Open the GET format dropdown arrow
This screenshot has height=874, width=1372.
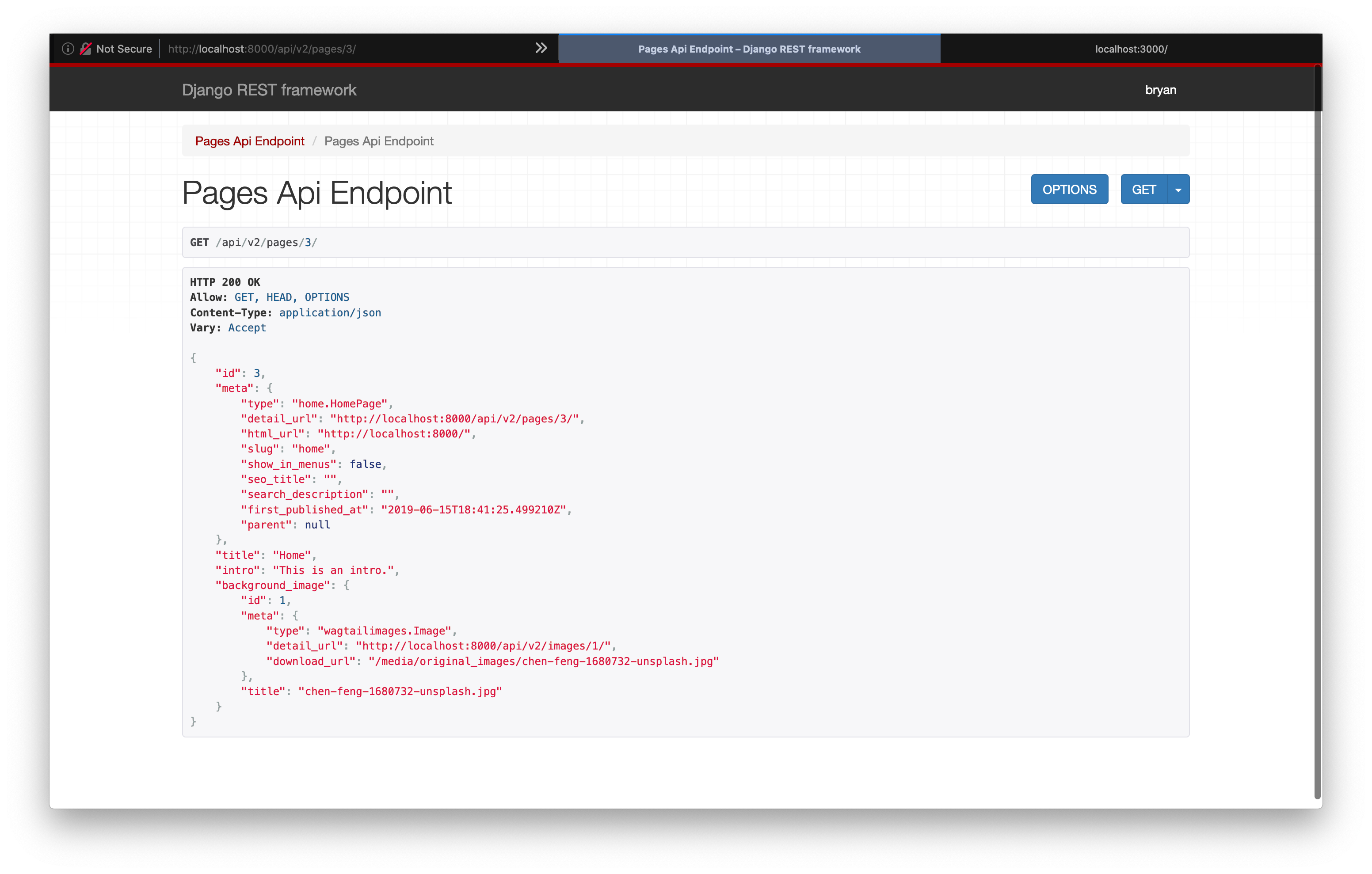point(1178,190)
